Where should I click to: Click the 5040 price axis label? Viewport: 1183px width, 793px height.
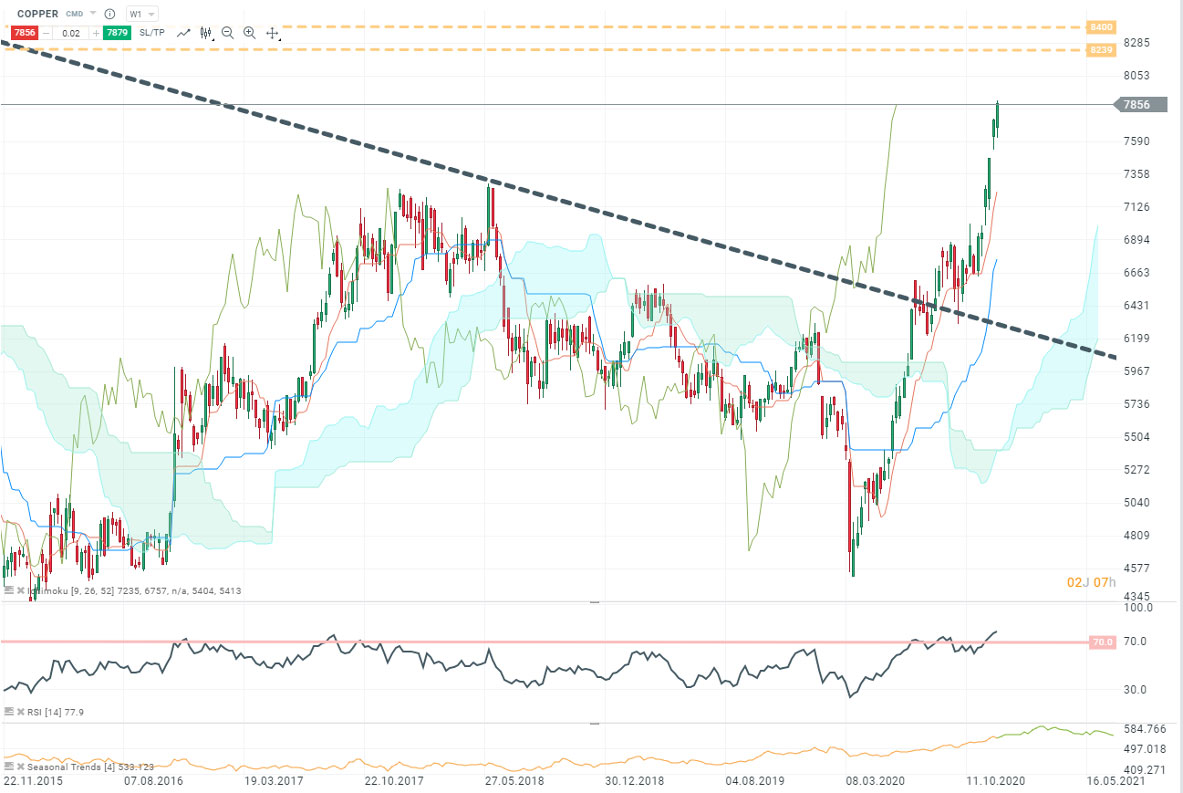(x=1136, y=503)
